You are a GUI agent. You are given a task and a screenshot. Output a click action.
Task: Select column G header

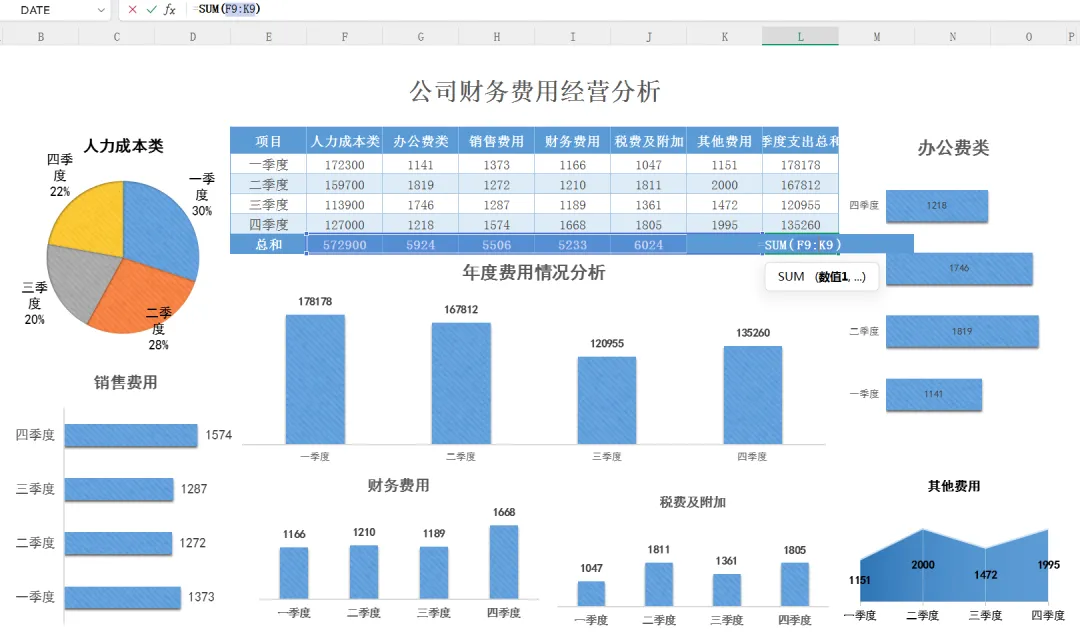pyautogui.click(x=421, y=37)
